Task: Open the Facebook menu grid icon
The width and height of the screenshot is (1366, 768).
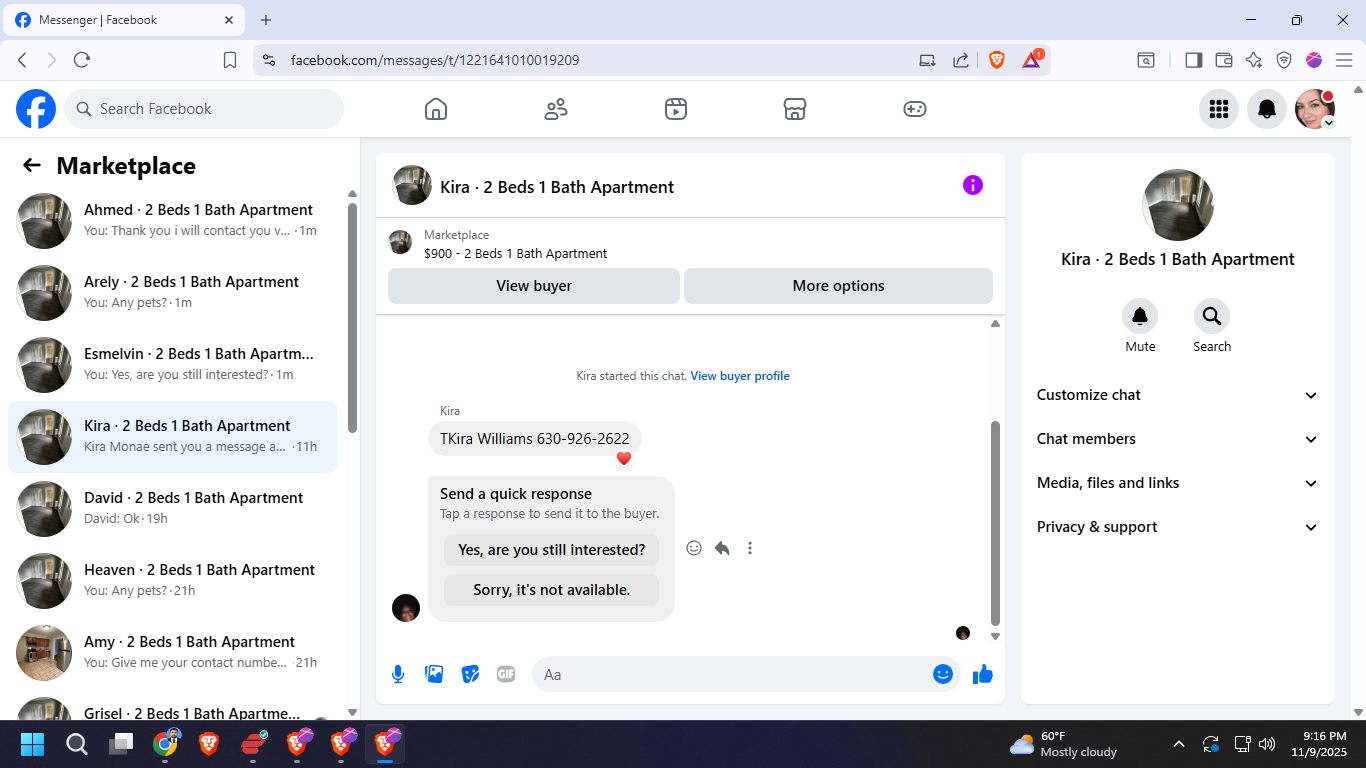Action: pos(1219,109)
